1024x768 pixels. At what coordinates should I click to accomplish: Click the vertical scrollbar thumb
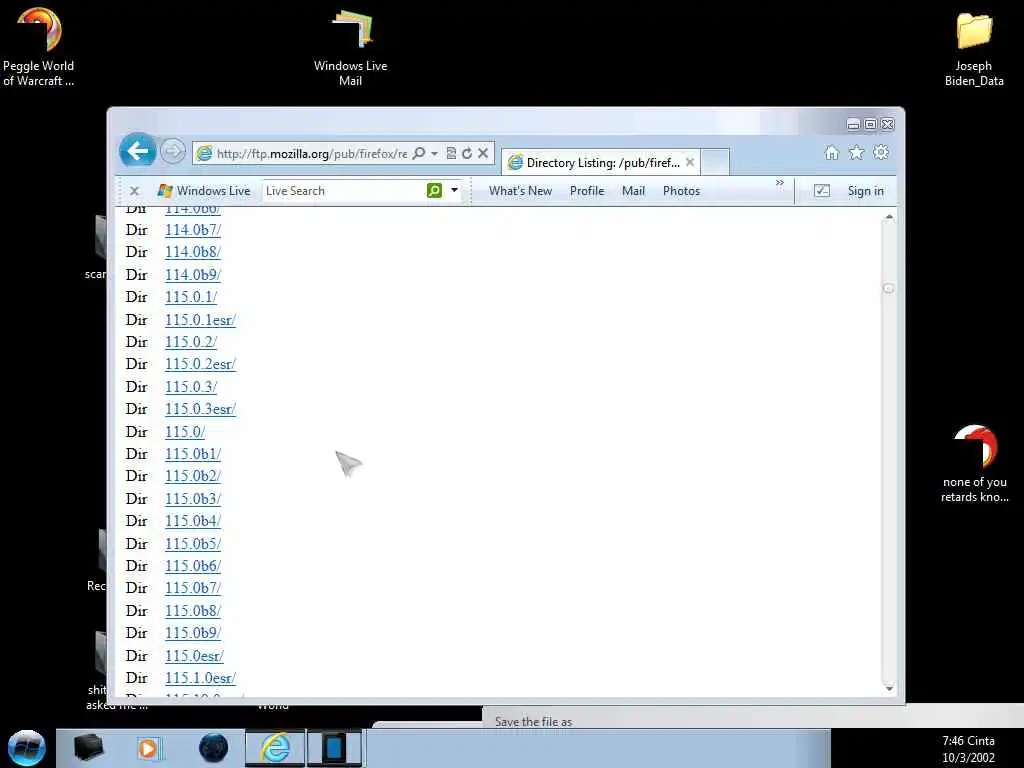tap(888, 289)
